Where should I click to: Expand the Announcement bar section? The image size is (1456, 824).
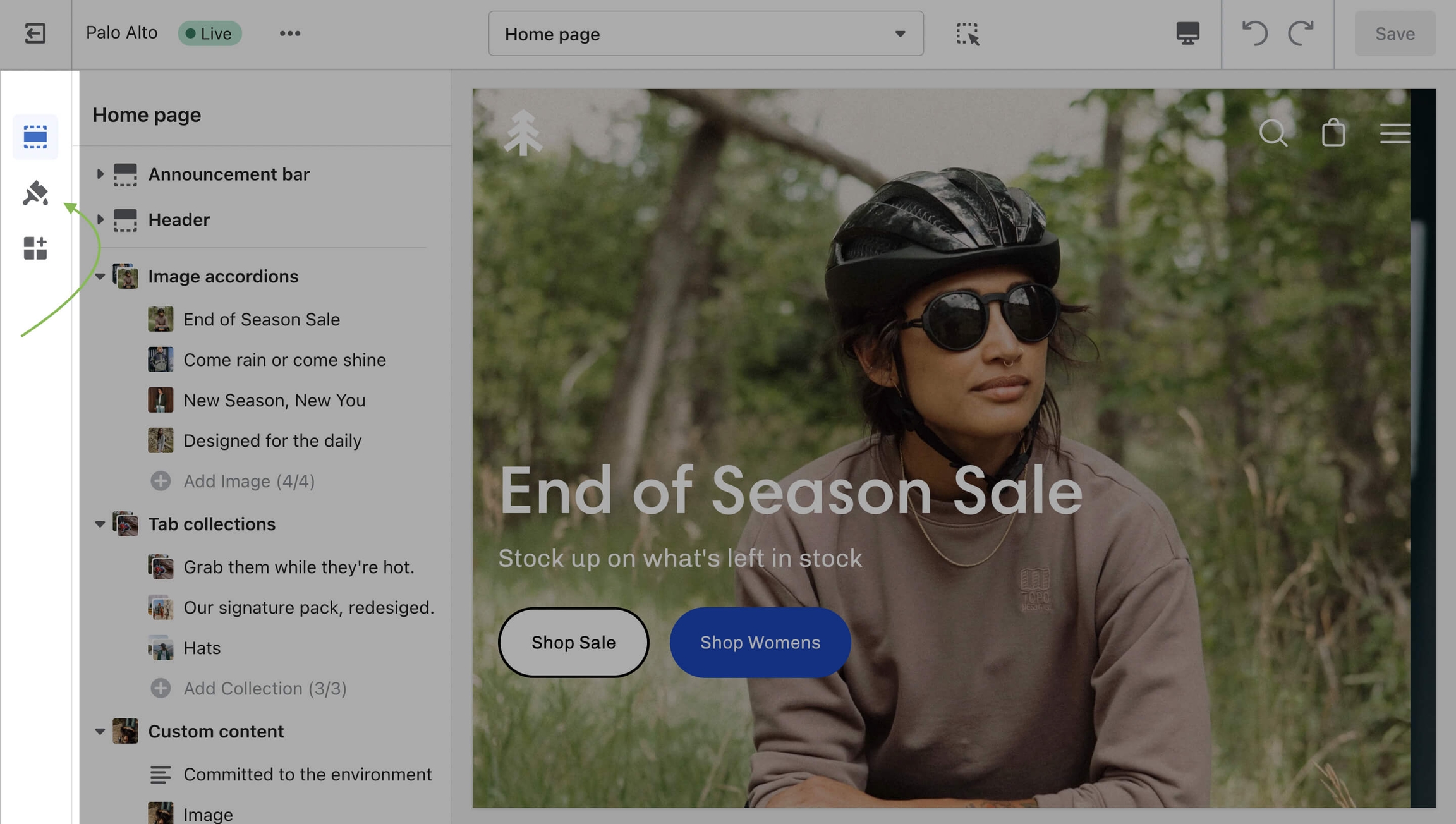[100, 174]
